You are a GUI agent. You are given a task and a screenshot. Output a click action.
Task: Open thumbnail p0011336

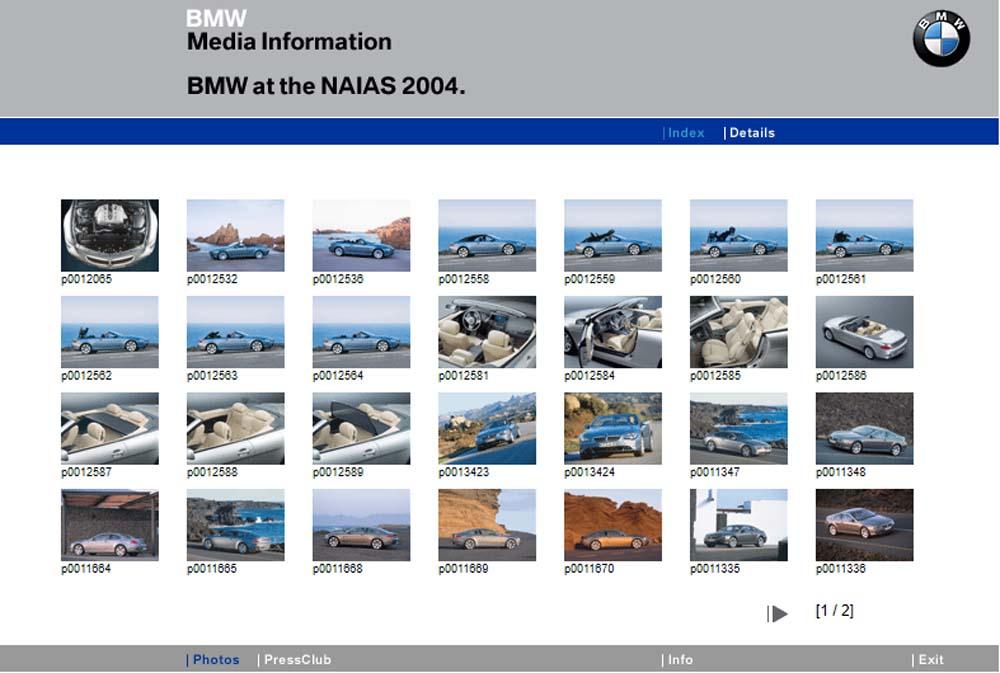pos(864,525)
